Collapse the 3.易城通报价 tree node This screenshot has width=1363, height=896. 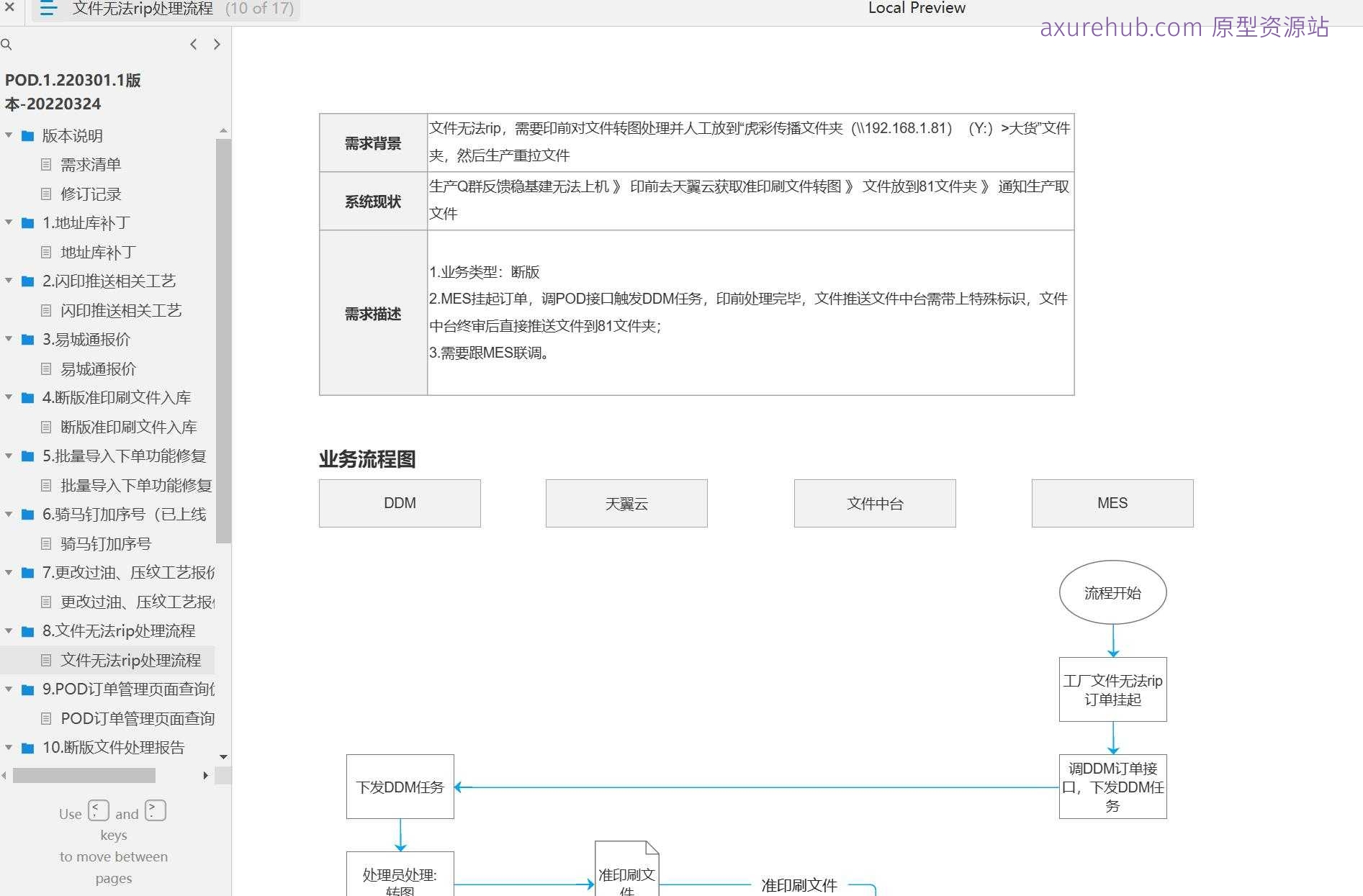9,339
